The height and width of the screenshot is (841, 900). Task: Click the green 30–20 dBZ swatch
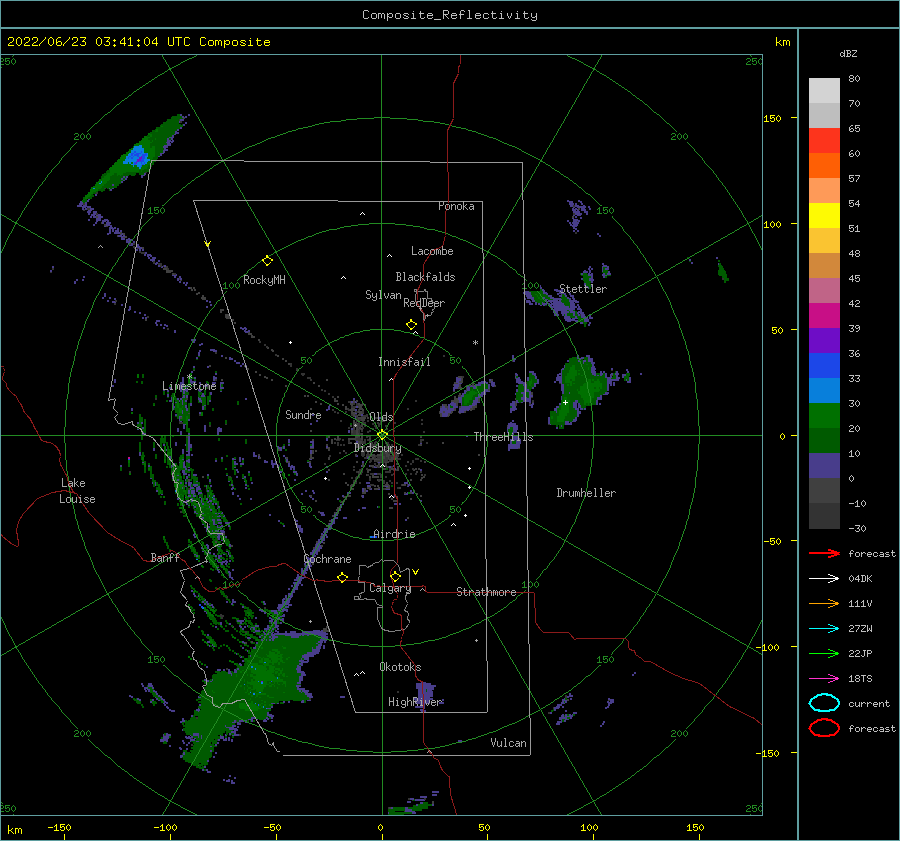coord(824,416)
